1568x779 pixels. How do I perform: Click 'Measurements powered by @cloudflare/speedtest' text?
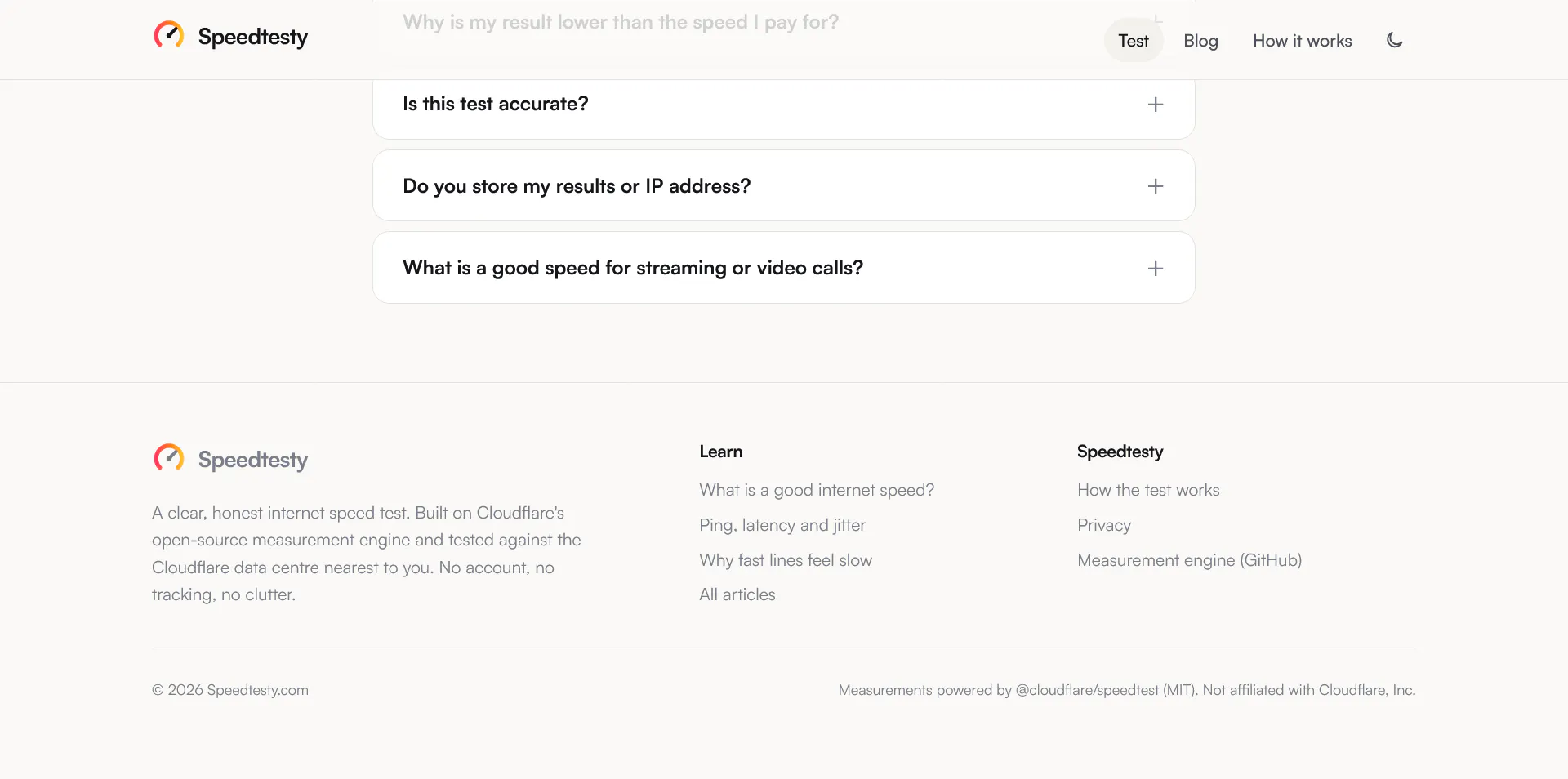(x=1127, y=690)
